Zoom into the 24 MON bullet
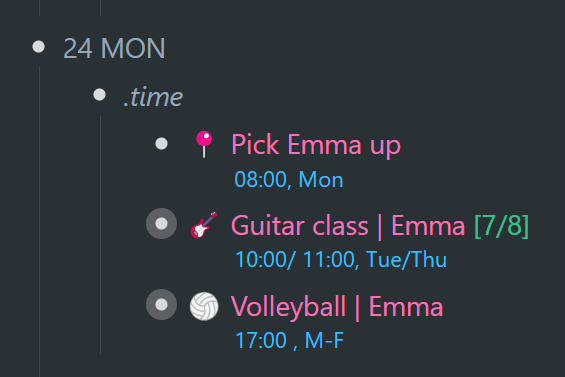The image size is (565, 377). click(x=39, y=47)
